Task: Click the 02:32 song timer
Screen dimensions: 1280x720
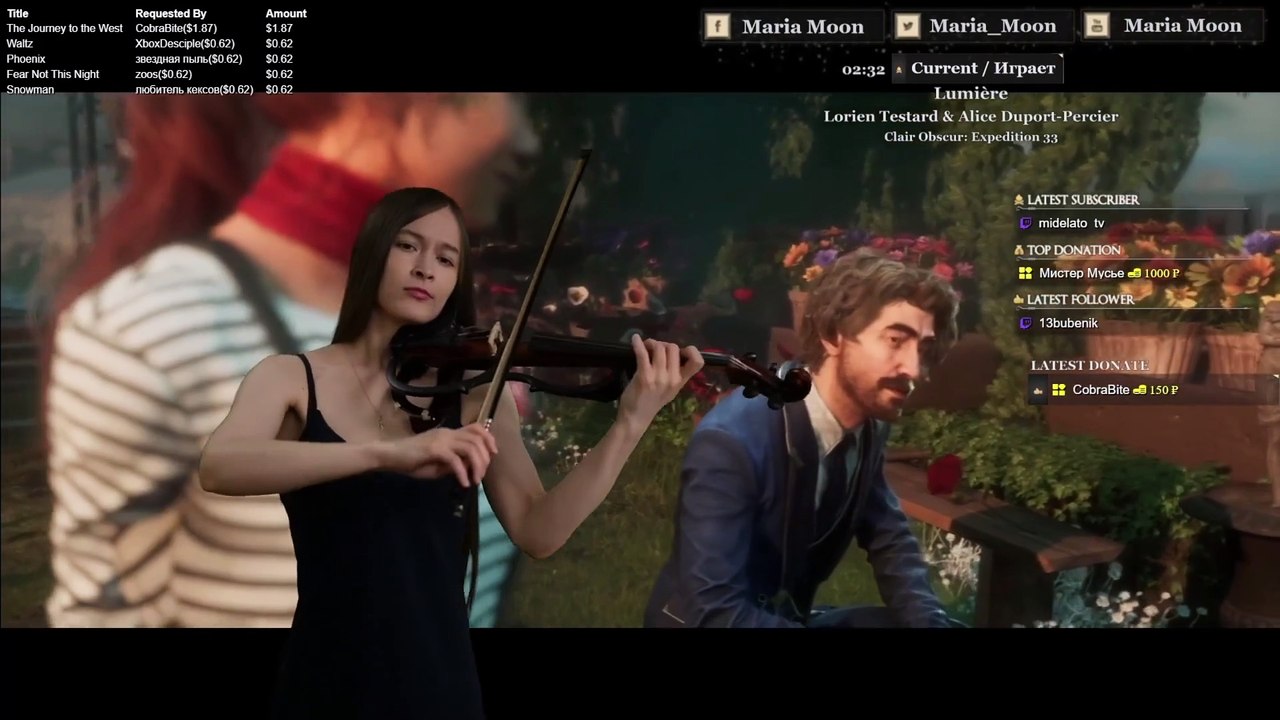Action: (x=863, y=69)
